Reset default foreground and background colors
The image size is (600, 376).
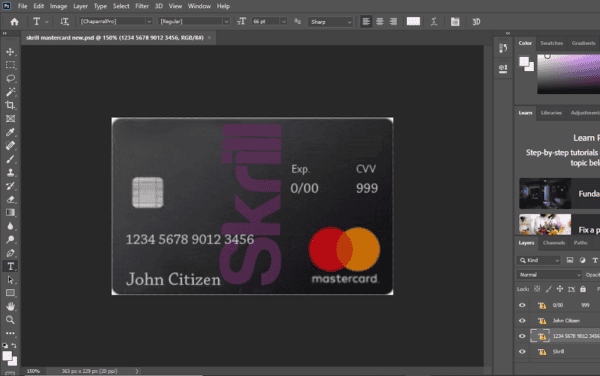(5, 345)
